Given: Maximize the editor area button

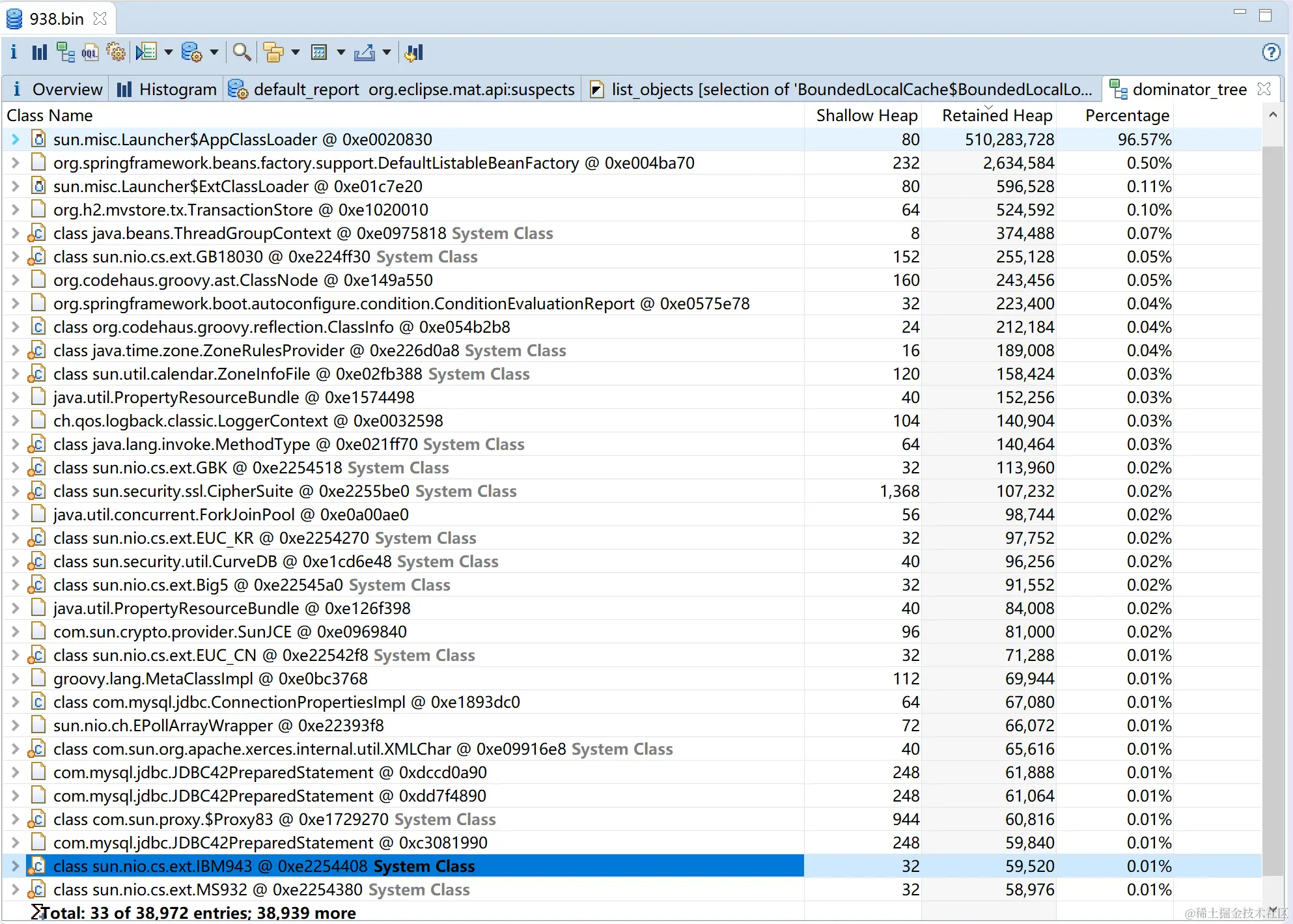Looking at the screenshot, I should [x=1265, y=15].
